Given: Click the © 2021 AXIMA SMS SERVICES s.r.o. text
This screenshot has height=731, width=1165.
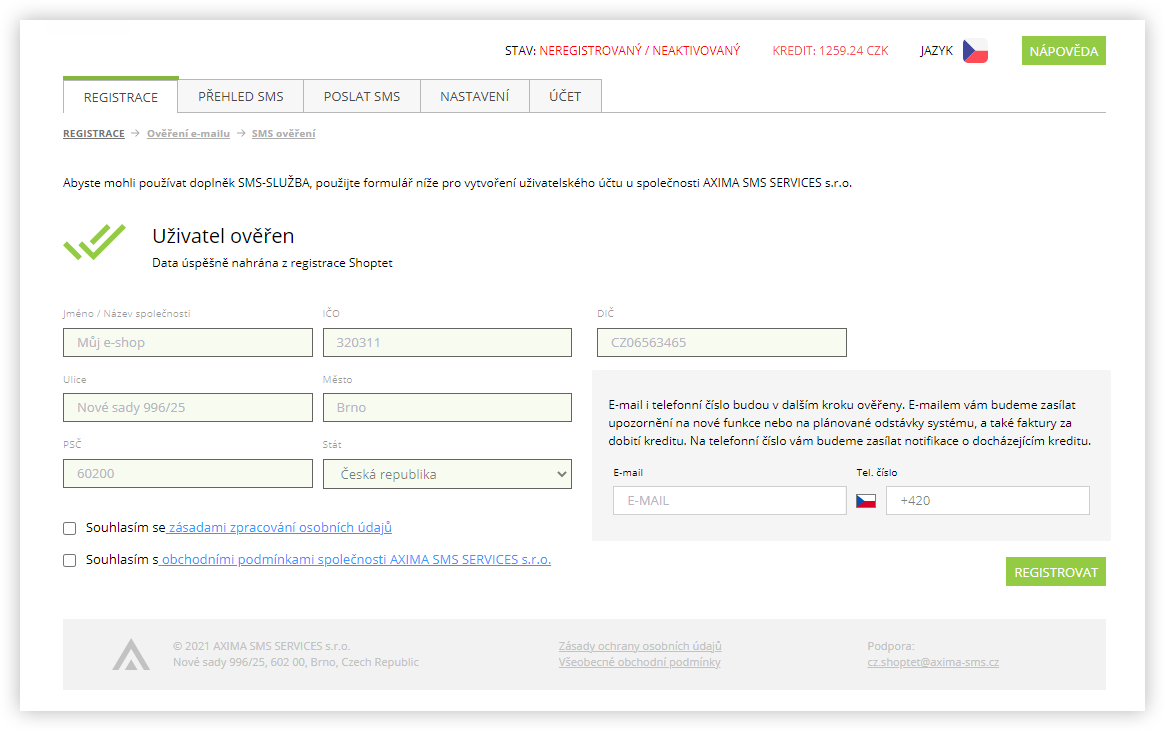Looking at the screenshot, I should [262, 646].
